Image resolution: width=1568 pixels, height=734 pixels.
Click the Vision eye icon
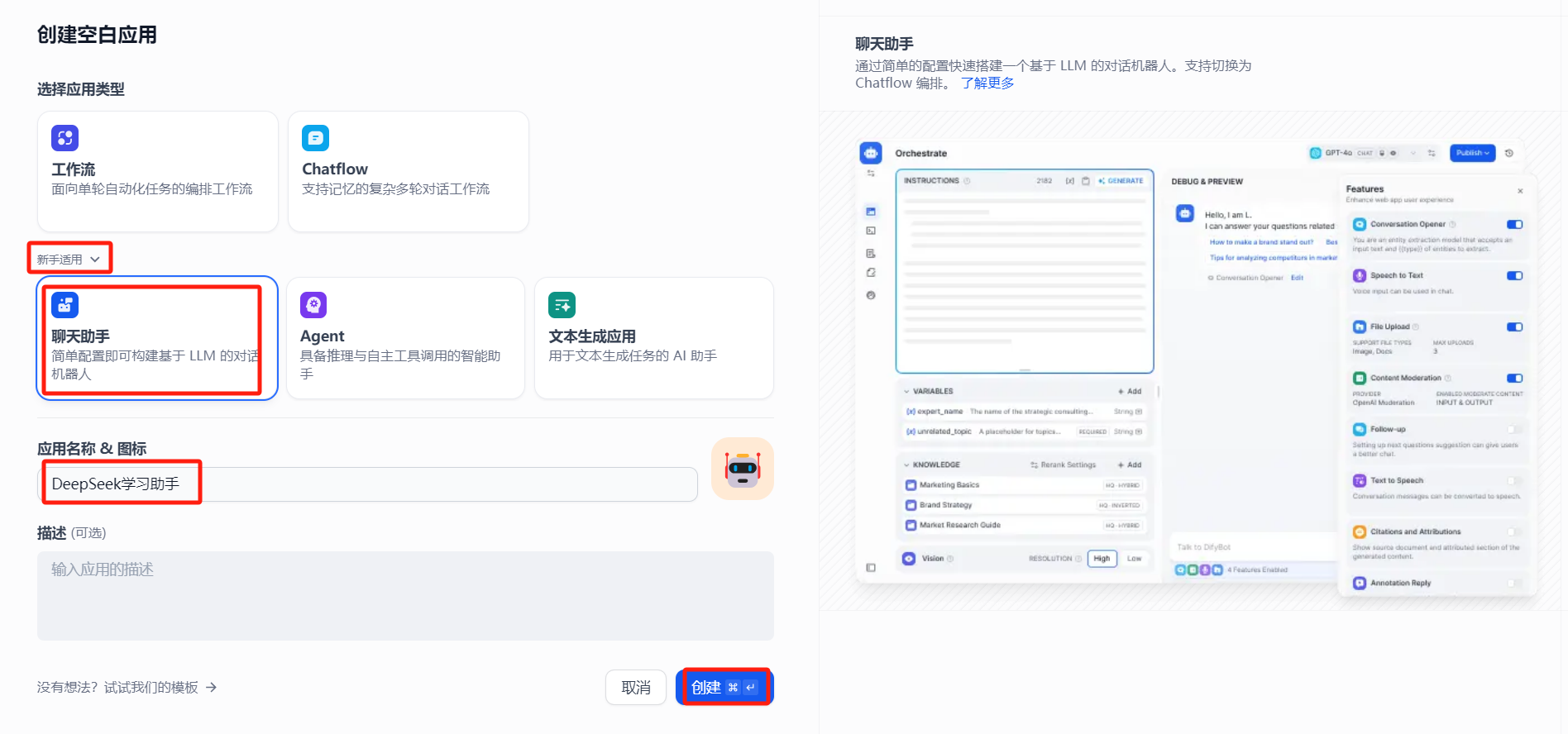coord(909,559)
